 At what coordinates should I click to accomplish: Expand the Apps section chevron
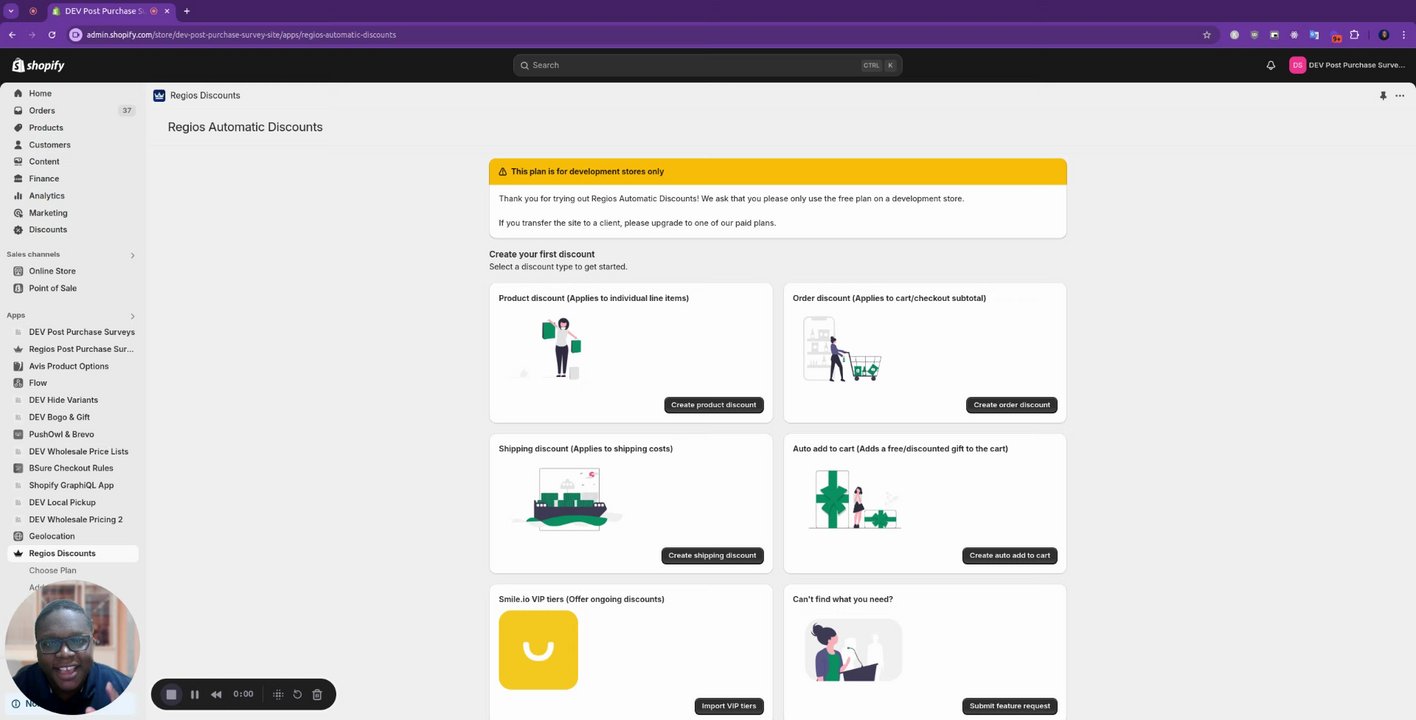click(132, 316)
